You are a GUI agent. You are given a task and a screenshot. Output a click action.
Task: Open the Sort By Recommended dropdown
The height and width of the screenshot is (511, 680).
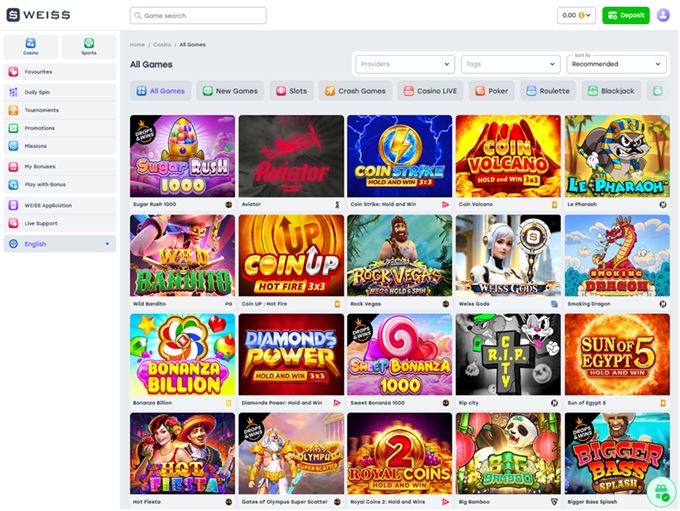pos(616,64)
